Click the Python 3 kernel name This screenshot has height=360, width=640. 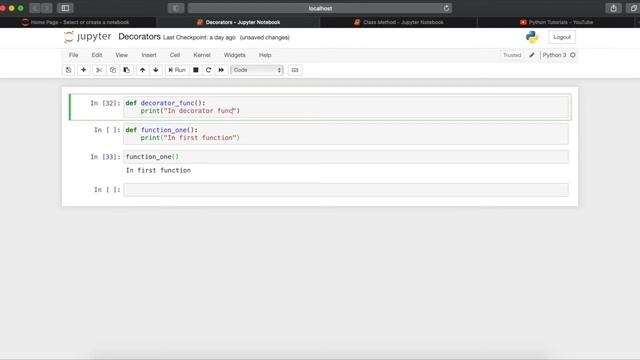point(554,55)
